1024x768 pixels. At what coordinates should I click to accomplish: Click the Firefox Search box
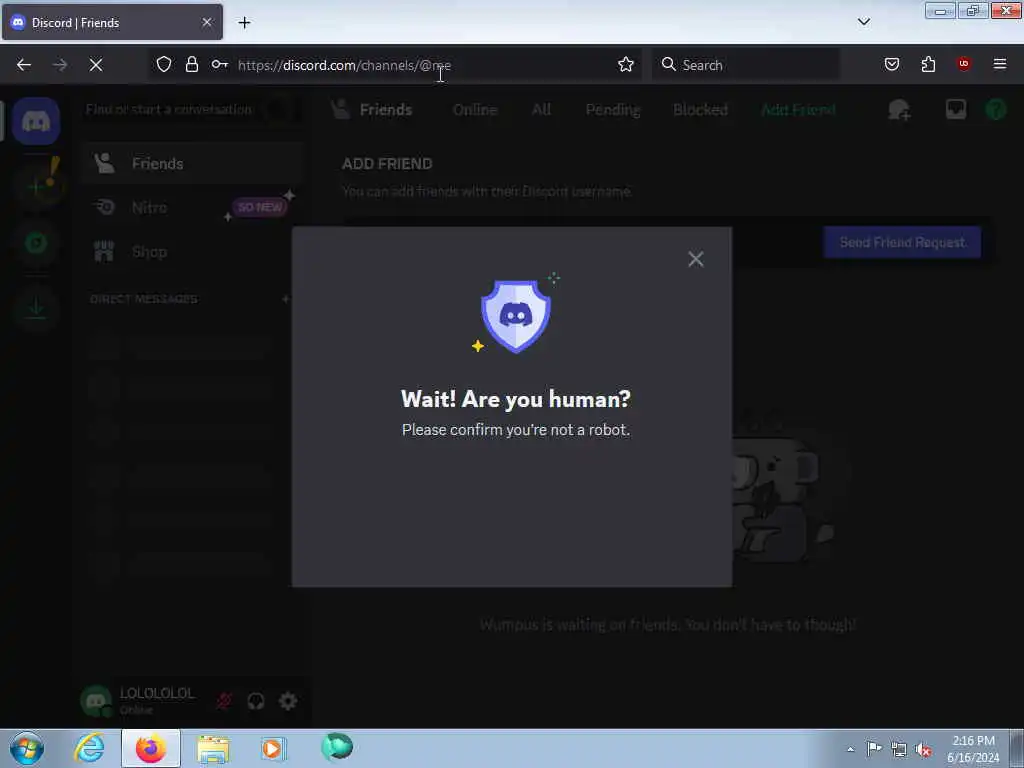click(x=746, y=65)
